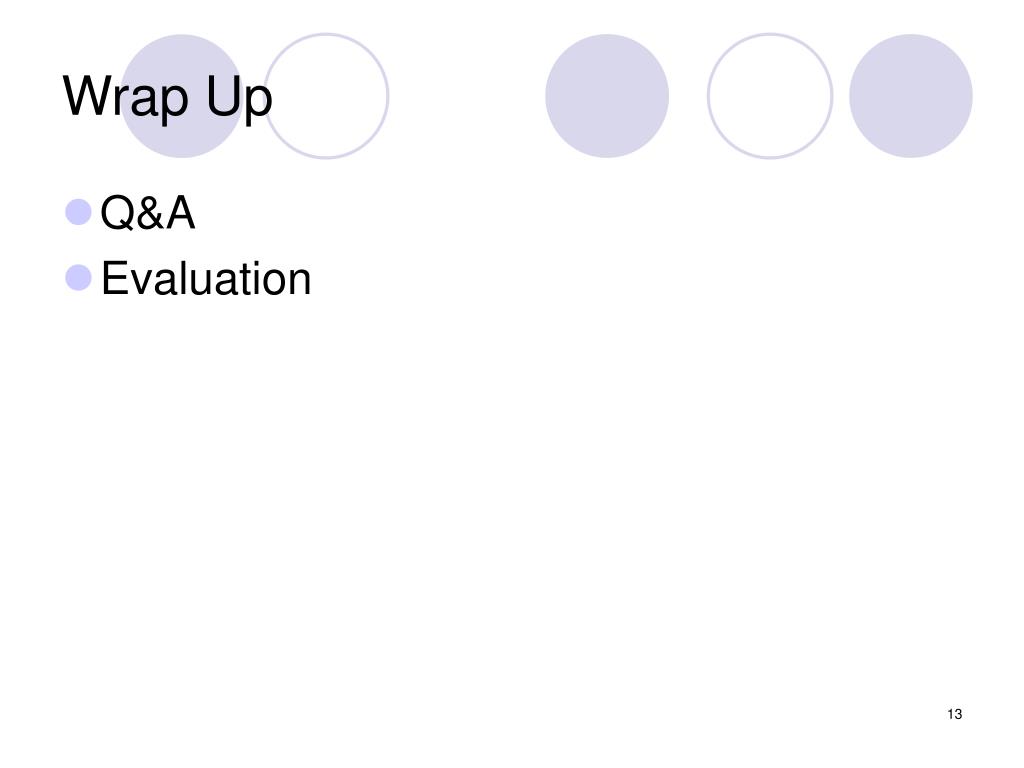Click the slide number 13
The height and width of the screenshot is (768, 1024).
pos(954,714)
